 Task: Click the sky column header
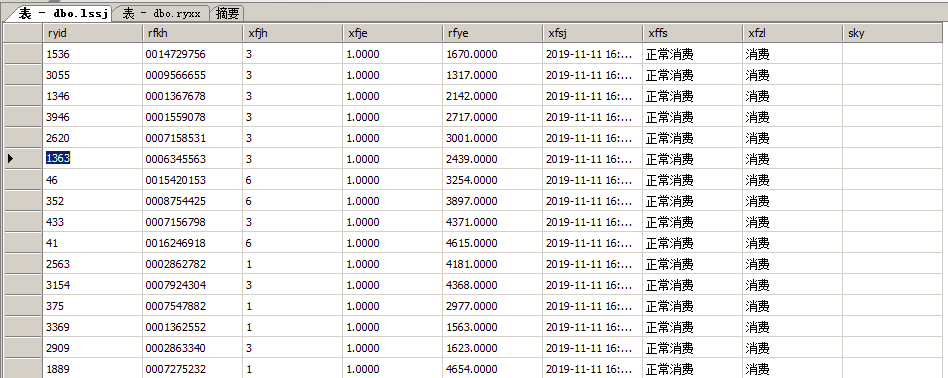click(x=895, y=33)
